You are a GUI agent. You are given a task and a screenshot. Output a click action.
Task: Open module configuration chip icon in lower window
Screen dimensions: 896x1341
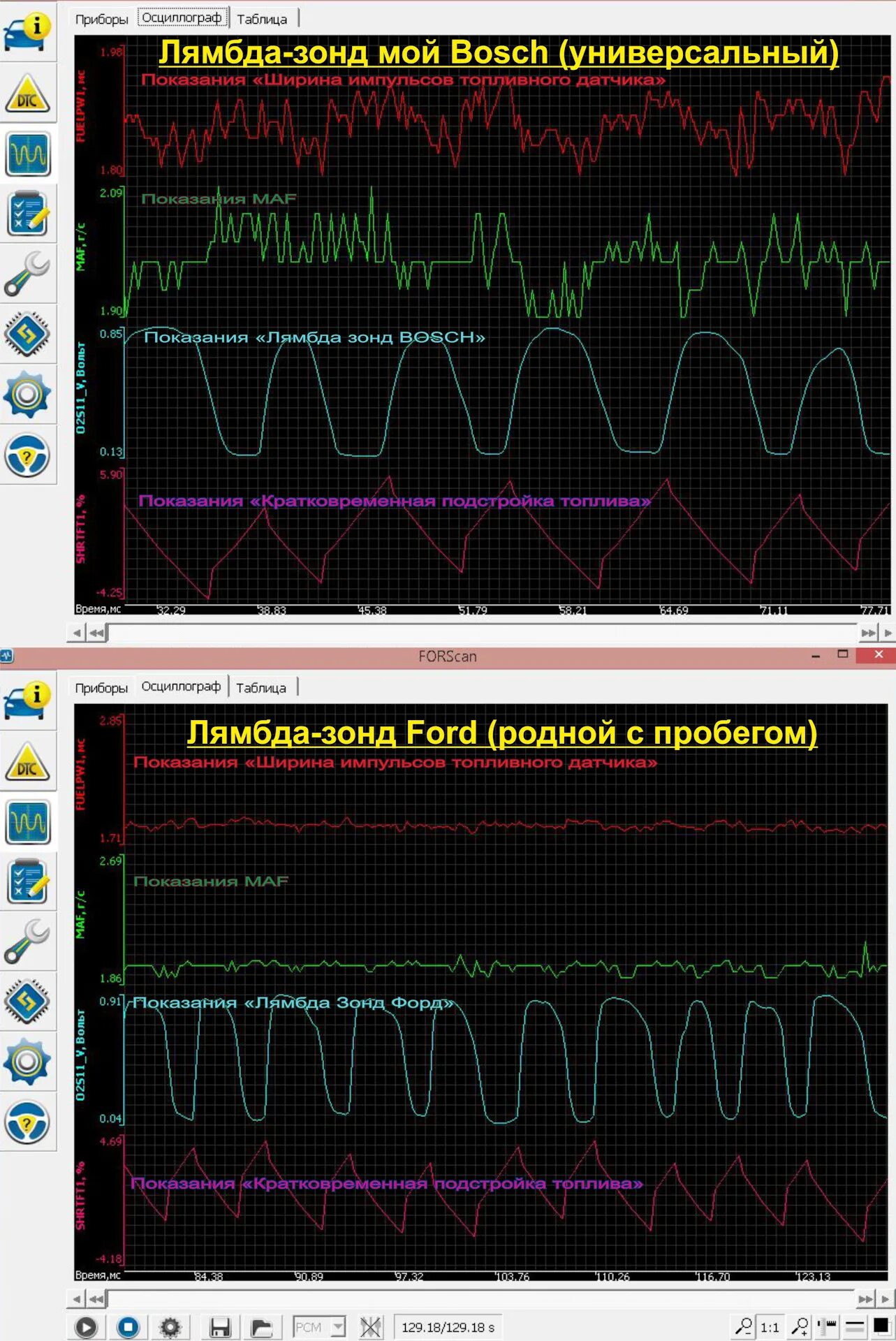[28, 1002]
